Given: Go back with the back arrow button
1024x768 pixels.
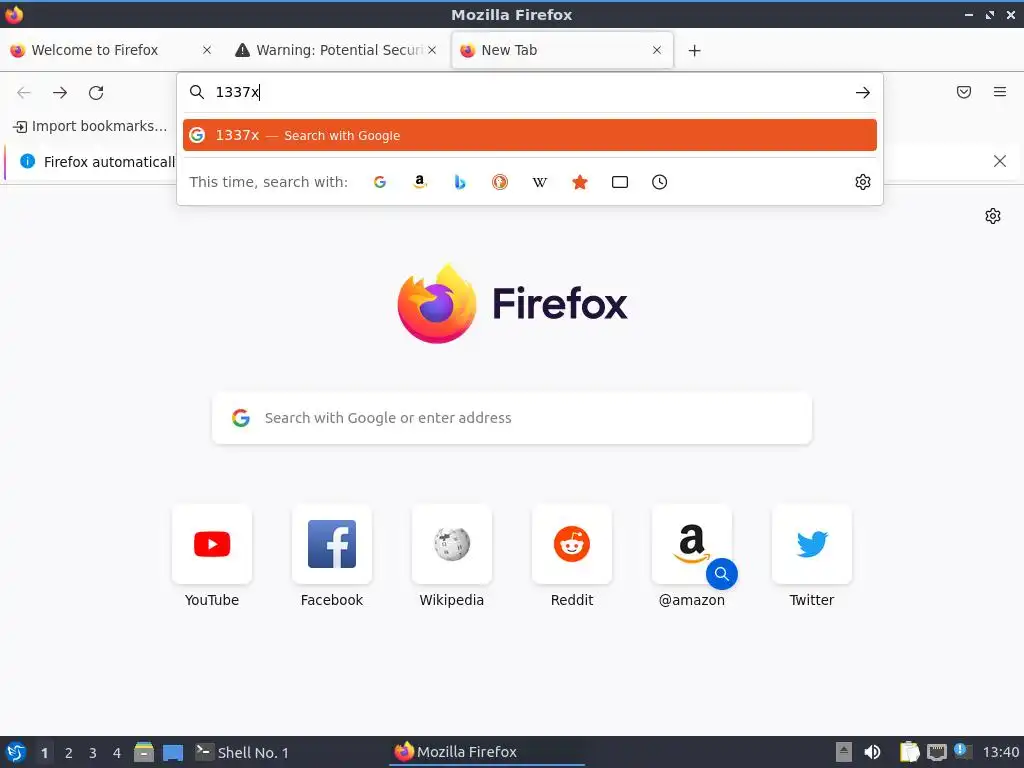Looking at the screenshot, I should tap(24, 93).
